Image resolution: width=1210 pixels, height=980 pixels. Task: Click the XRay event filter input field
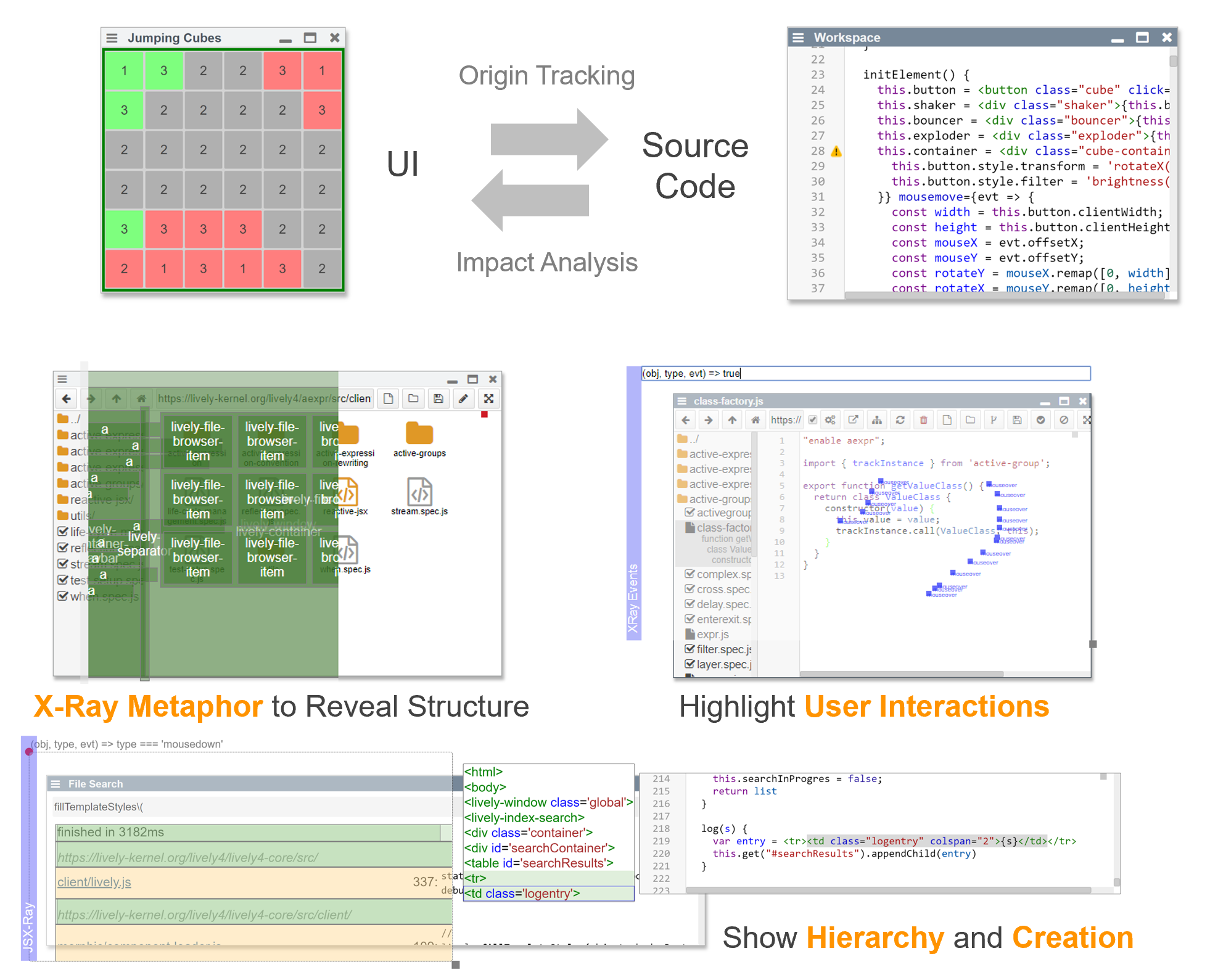[x=865, y=373]
